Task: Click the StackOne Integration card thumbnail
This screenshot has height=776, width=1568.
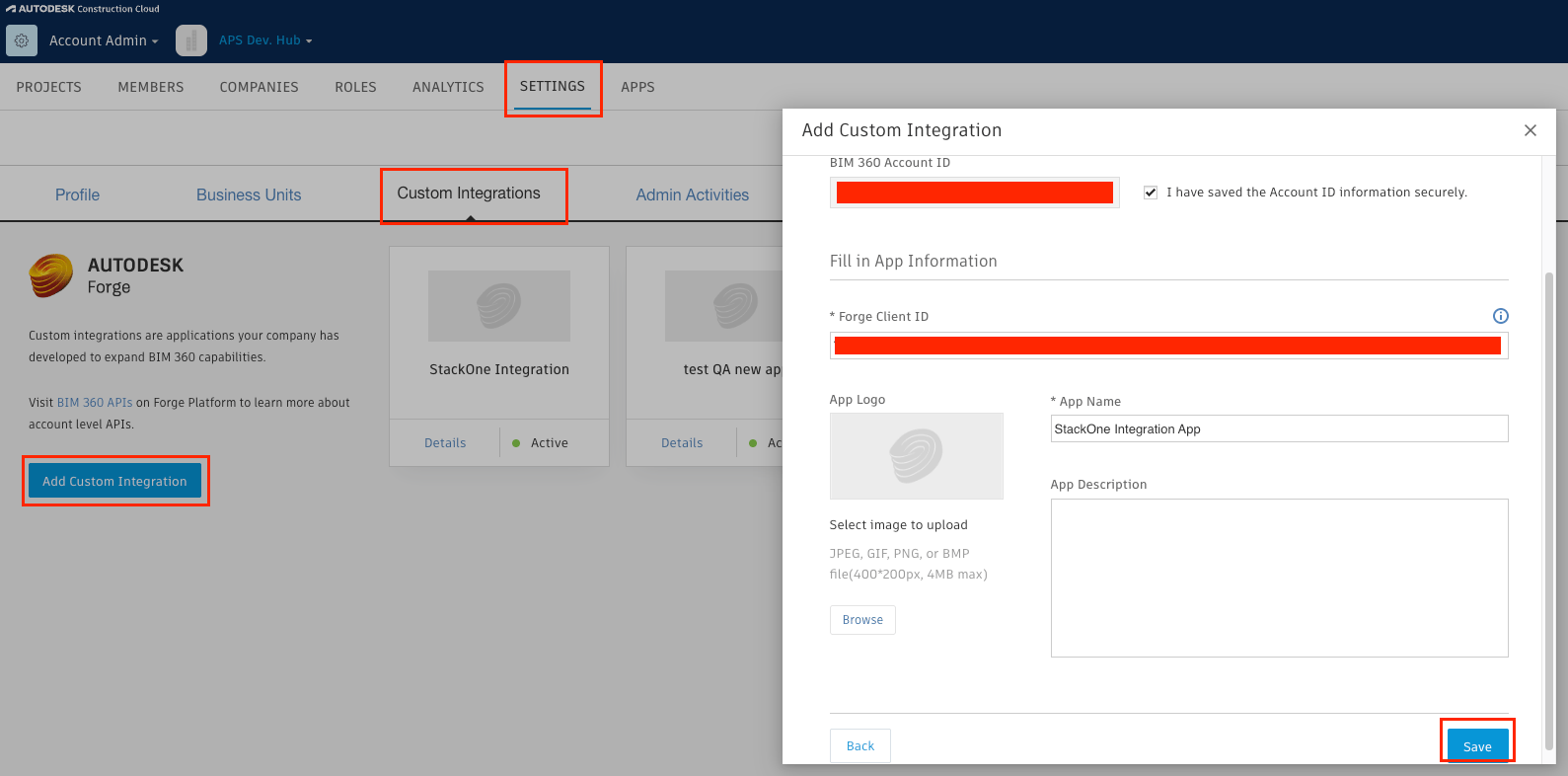Action: pos(499,306)
